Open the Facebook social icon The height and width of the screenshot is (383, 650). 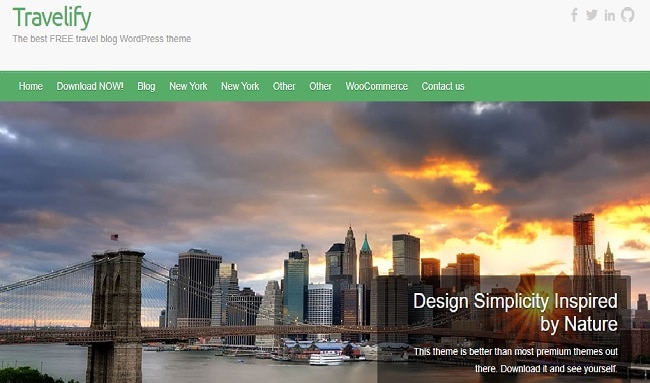coord(574,15)
